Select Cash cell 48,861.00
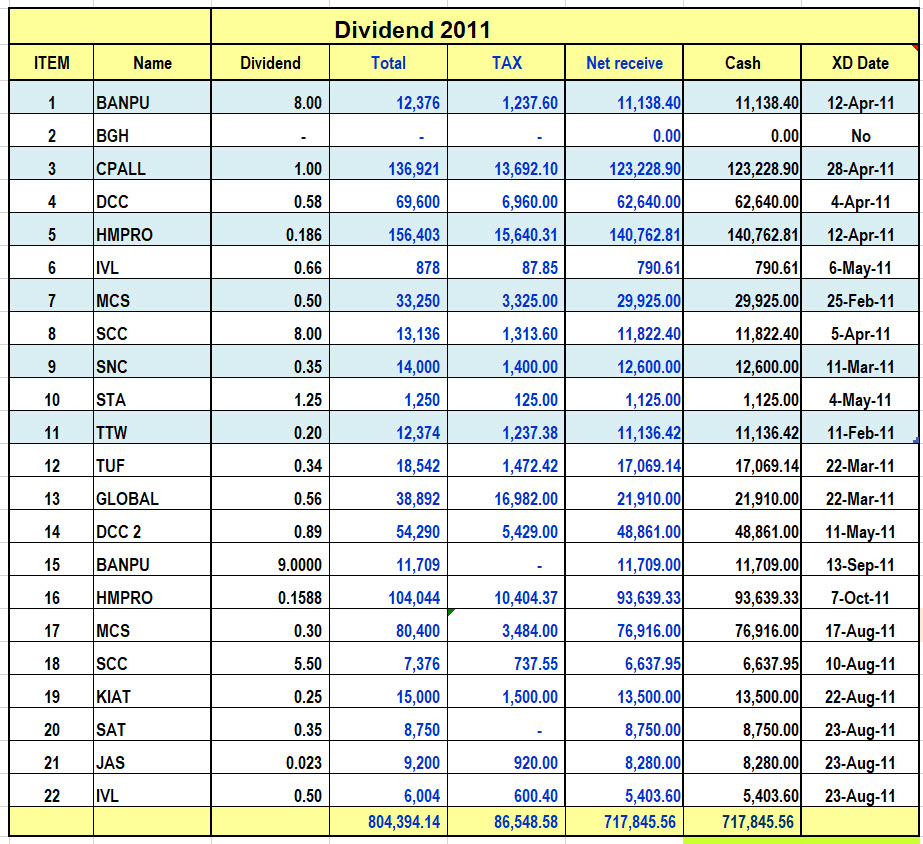The image size is (923, 844). (x=742, y=526)
